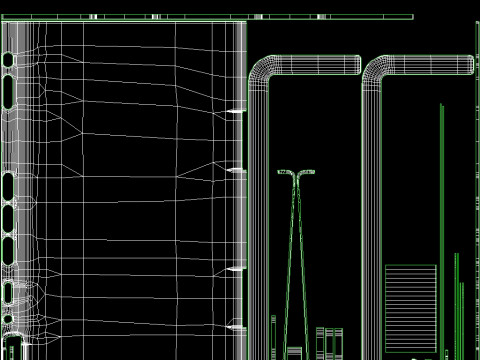Screen dimensions: 480x360
Task: Select the long horizontal strip along the top
Action: [207, 17]
